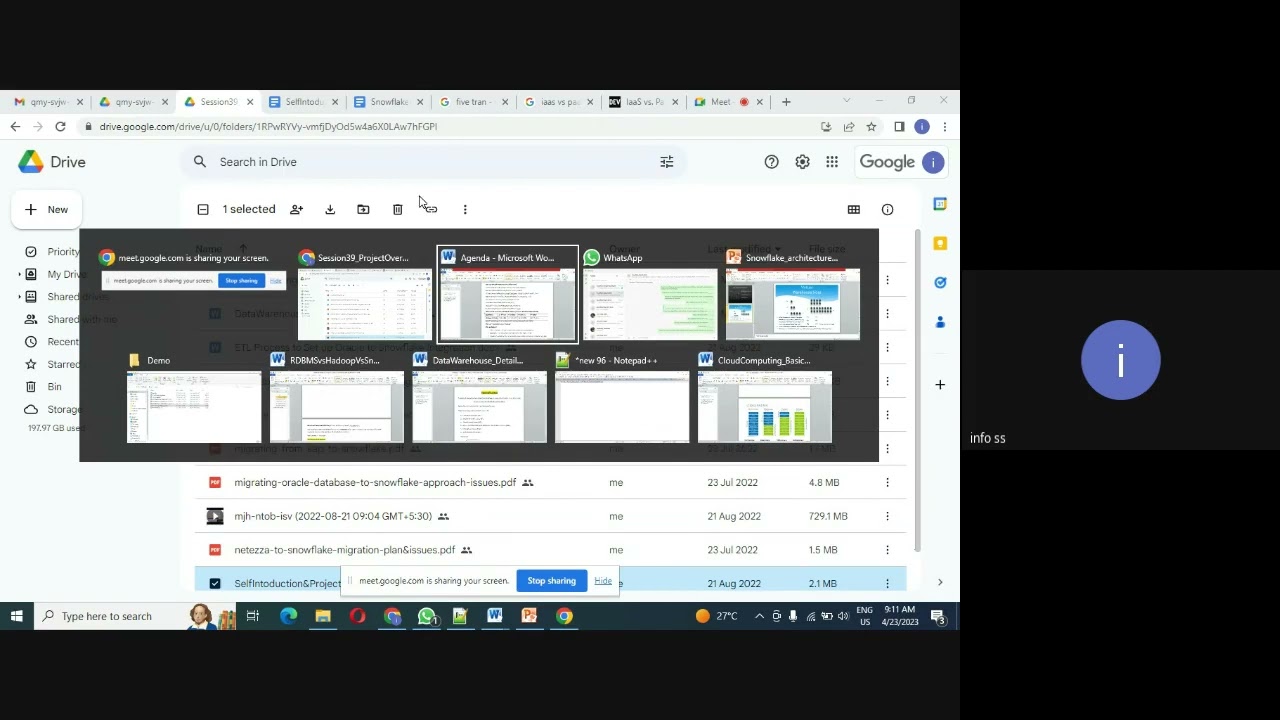1280x720 pixels.
Task: Expand the My Drive tree arrow
Action: pos(19,274)
